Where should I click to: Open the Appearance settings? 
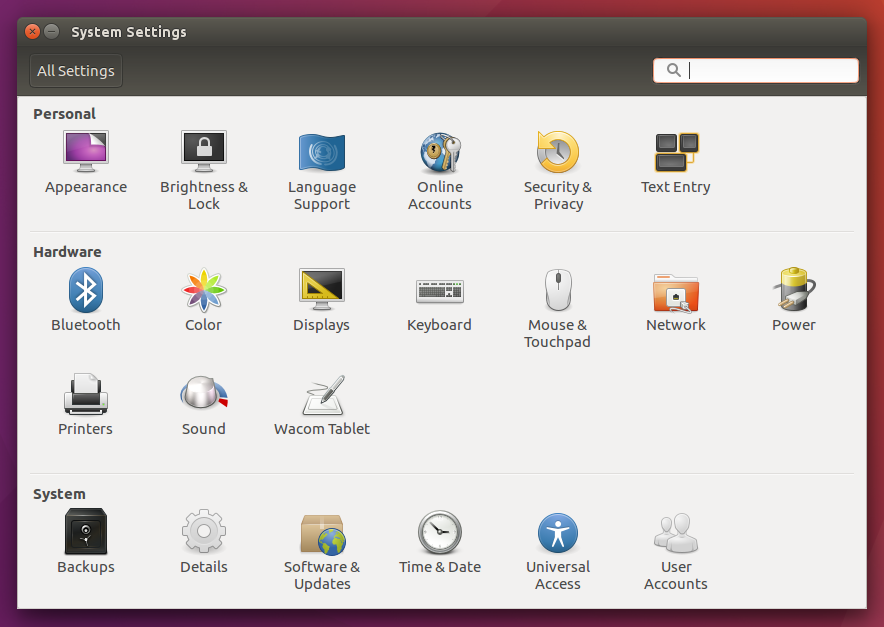pyautogui.click(x=86, y=153)
